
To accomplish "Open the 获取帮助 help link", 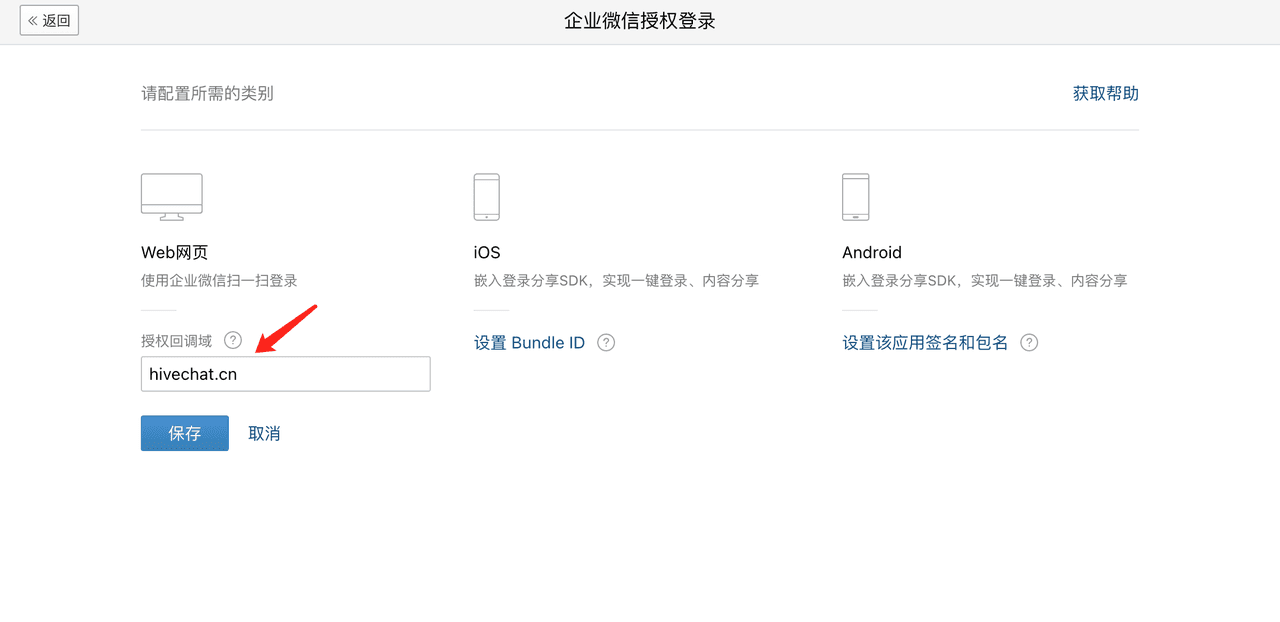I will tap(1106, 93).
